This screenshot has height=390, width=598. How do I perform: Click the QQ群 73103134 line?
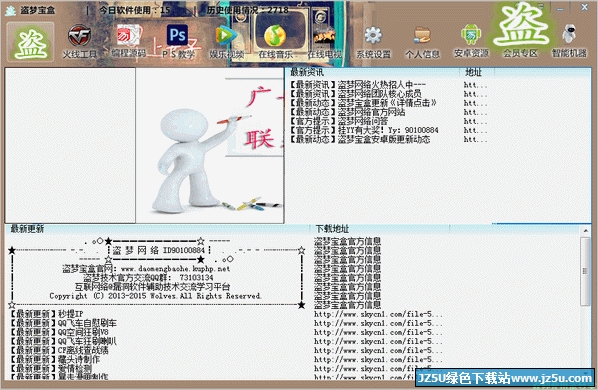pyautogui.click(x=148, y=278)
